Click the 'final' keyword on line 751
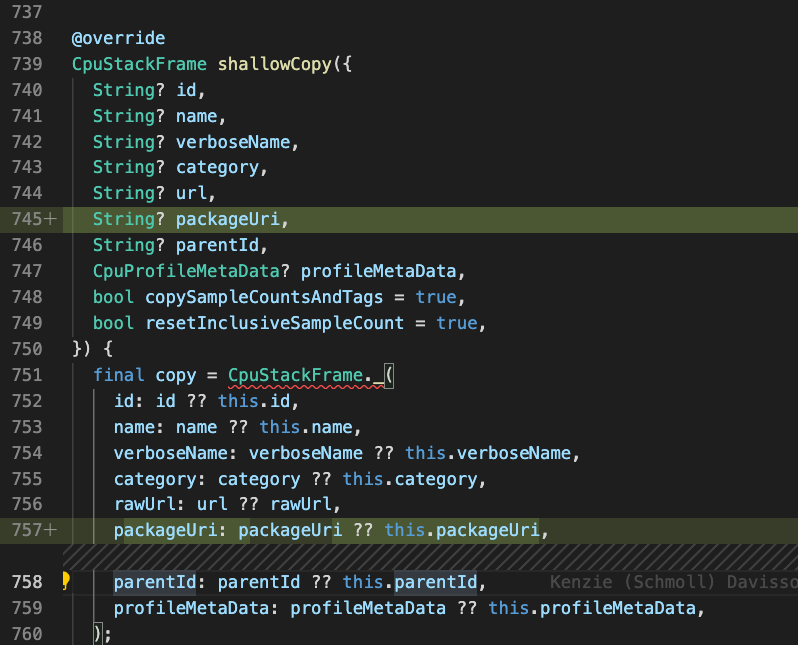Image resolution: width=798 pixels, height=645 pixels. 119,375
